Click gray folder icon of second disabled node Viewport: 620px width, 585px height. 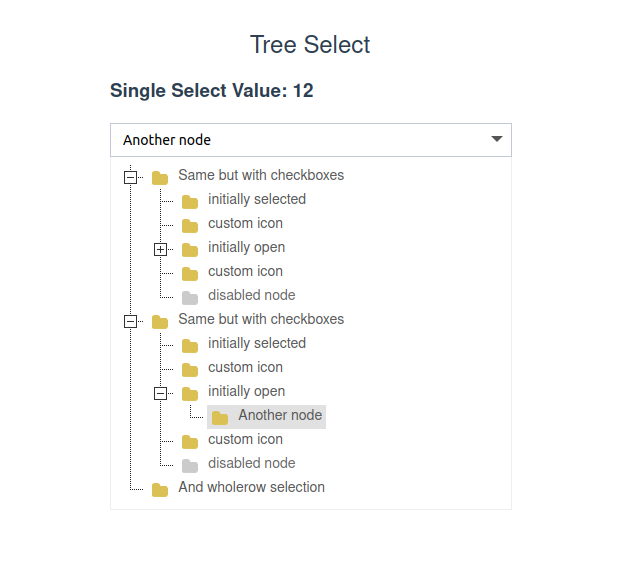(x=190, y=465)
